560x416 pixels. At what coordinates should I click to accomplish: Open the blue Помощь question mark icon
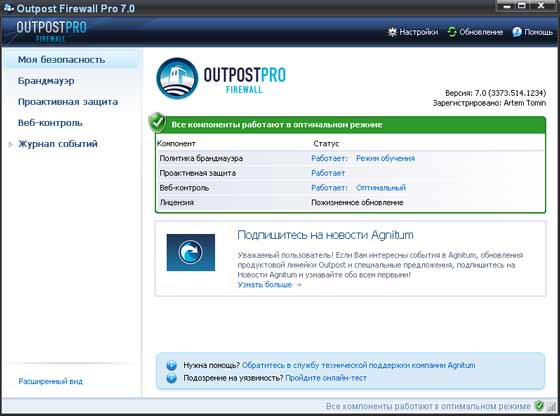coord(517,32)
